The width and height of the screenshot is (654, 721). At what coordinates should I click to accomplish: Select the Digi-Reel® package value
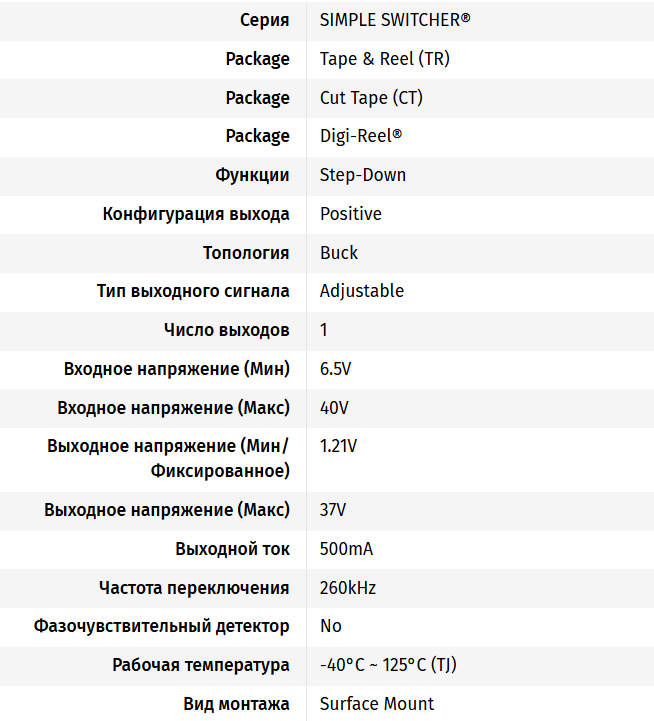(361, 136)
